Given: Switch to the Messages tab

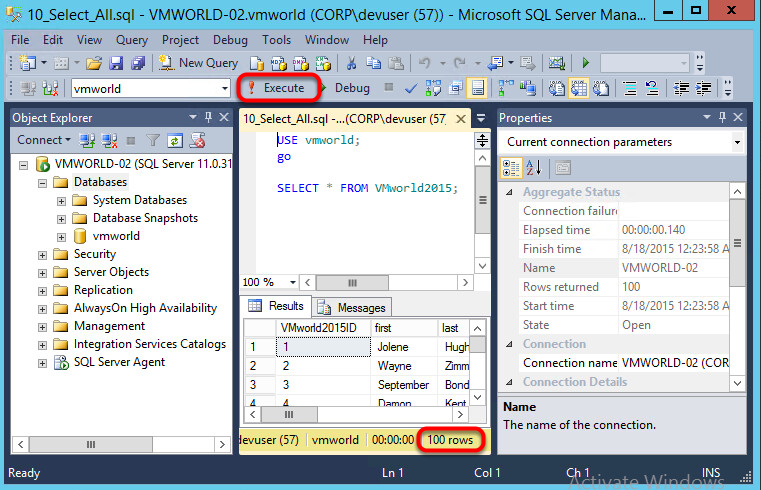Looking at the screenshot, I should click(x=352, y=308).
